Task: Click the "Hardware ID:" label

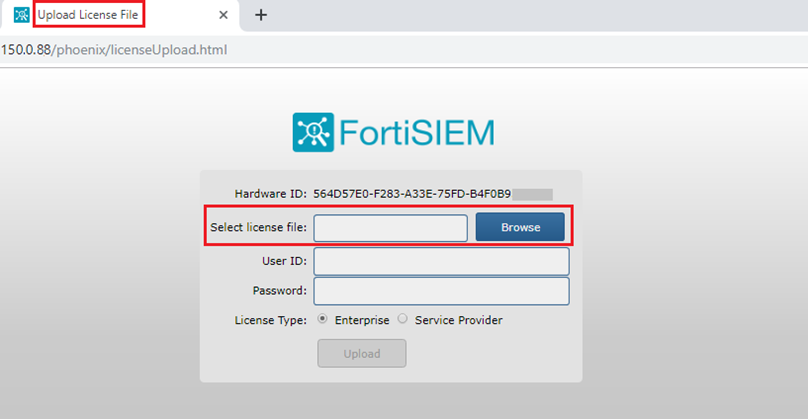Action: 269,194
